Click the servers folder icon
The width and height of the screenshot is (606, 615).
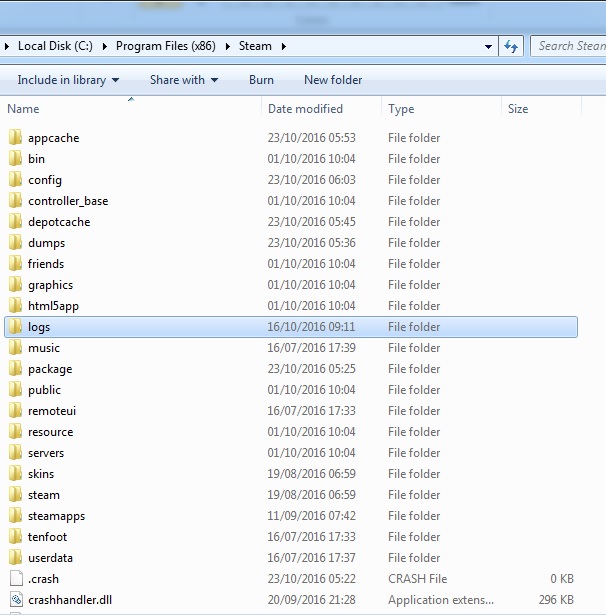15,452
